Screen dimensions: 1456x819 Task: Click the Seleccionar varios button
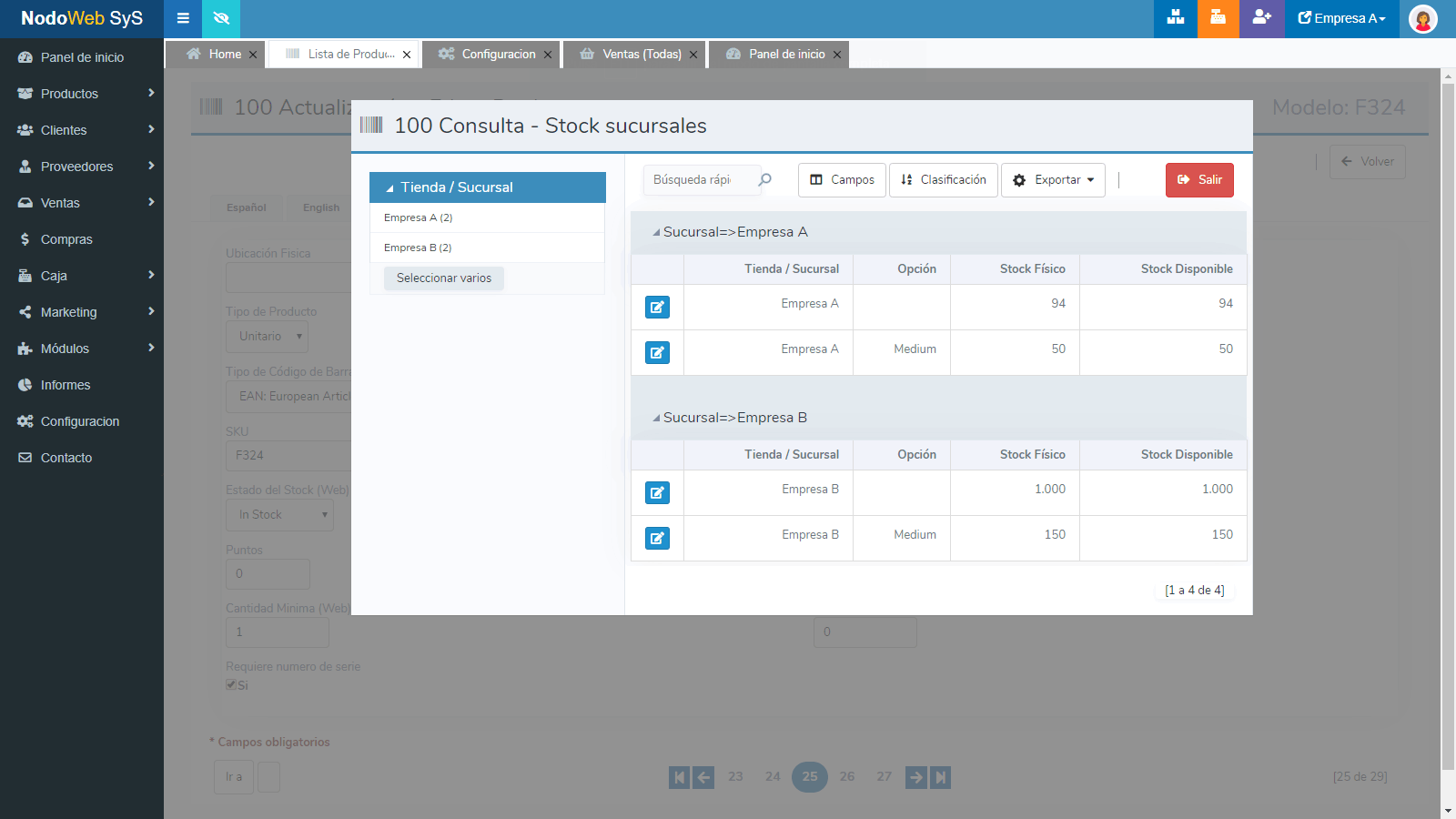[x=444, y=278]
